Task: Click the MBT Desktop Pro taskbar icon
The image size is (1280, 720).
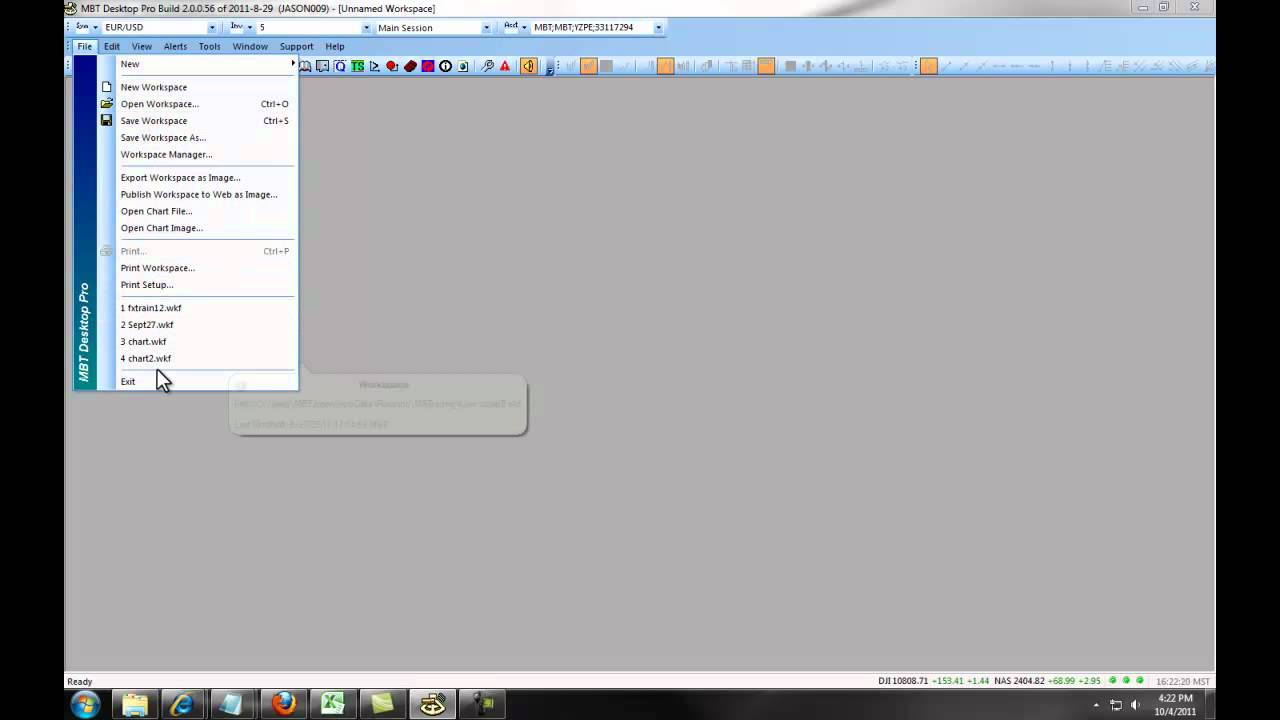Action: click(x=432, y=705)
